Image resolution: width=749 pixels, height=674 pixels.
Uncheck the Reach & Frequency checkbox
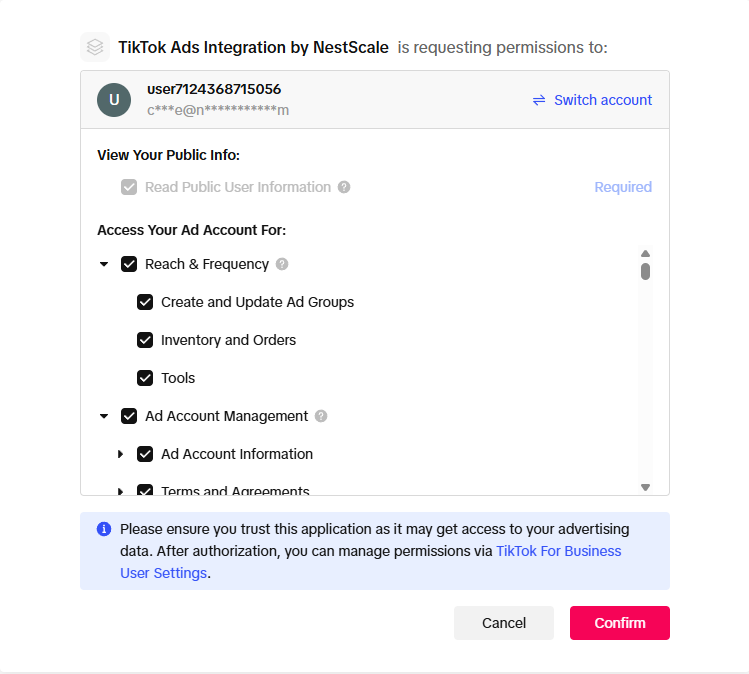(129, 264)
